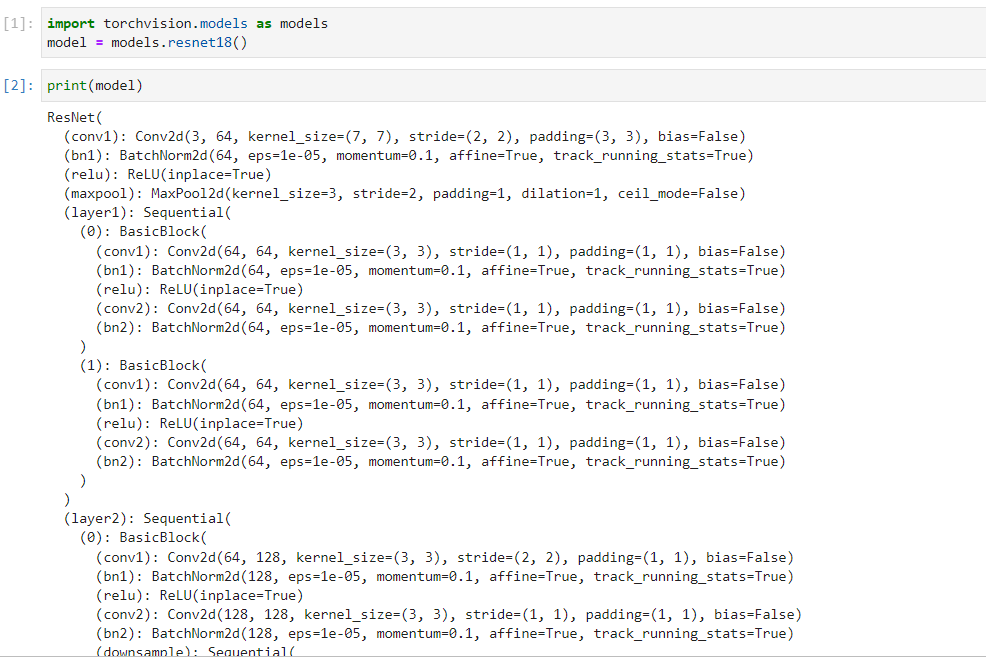Click the execution count label [1]
This screenshot has width=986, height=657.
(x=17, y=23)
